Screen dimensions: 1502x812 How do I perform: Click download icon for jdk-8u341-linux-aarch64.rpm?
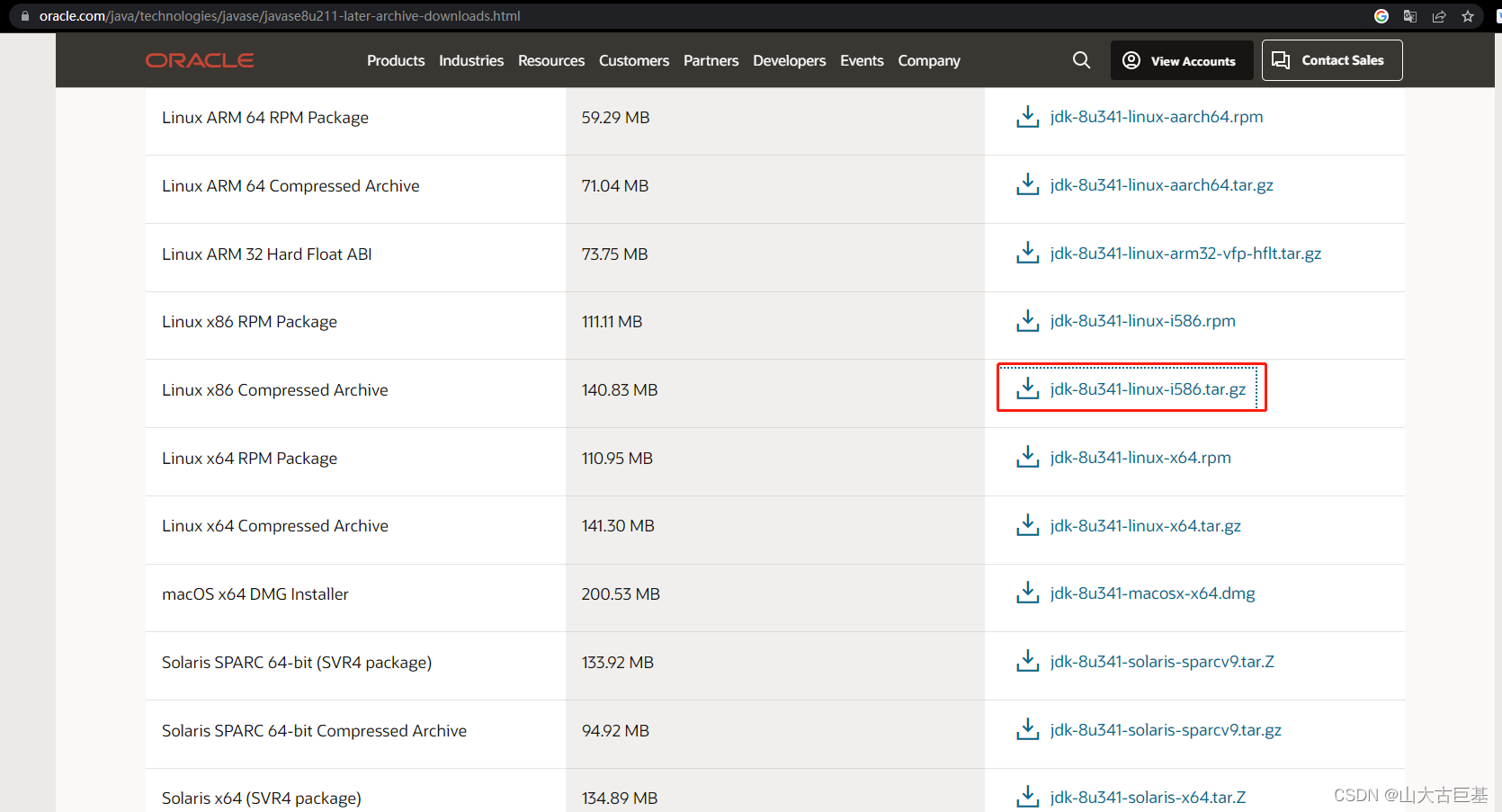(x=1027, y=117)
